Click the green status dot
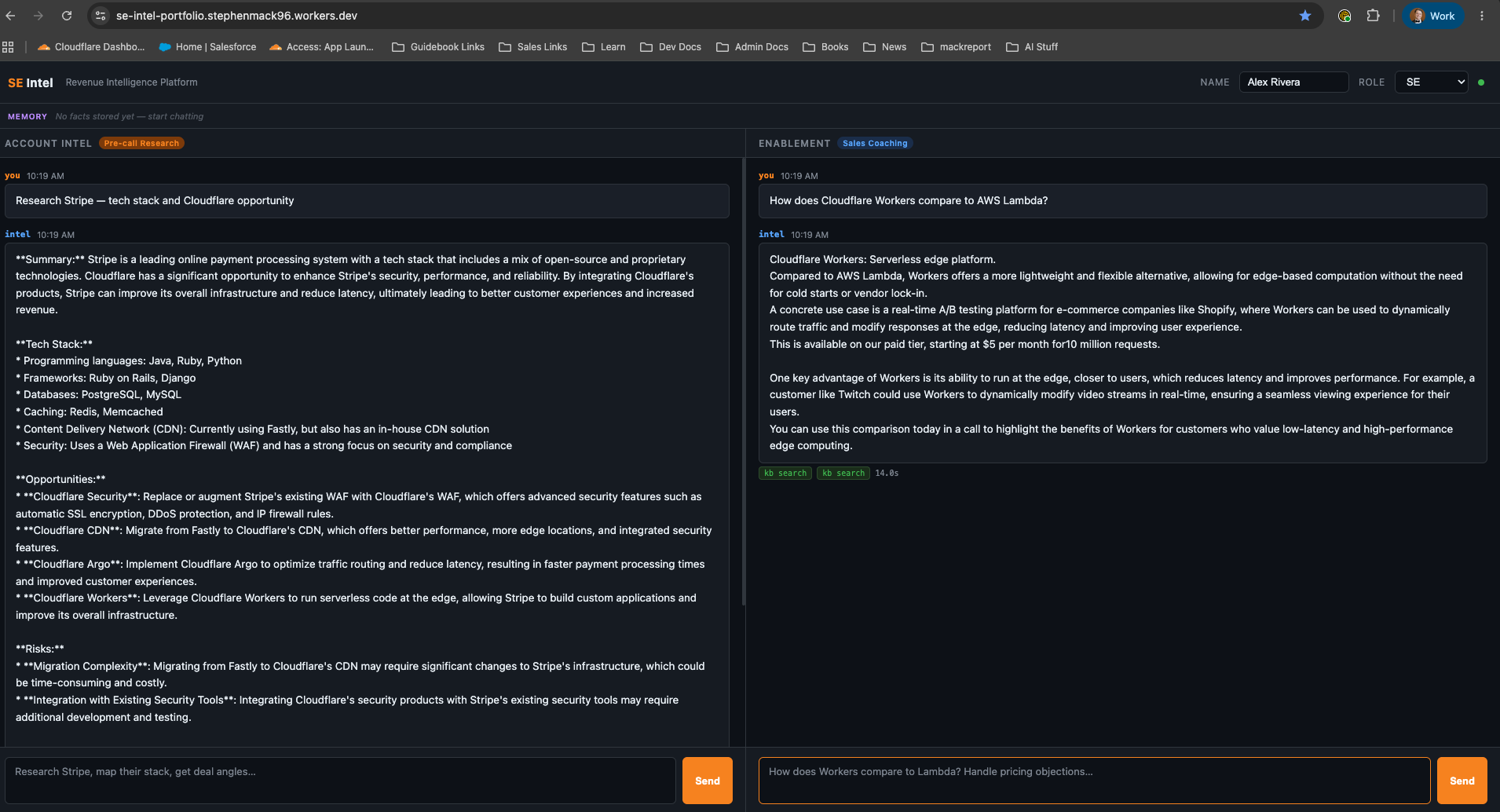 [x=1481, y=82]
